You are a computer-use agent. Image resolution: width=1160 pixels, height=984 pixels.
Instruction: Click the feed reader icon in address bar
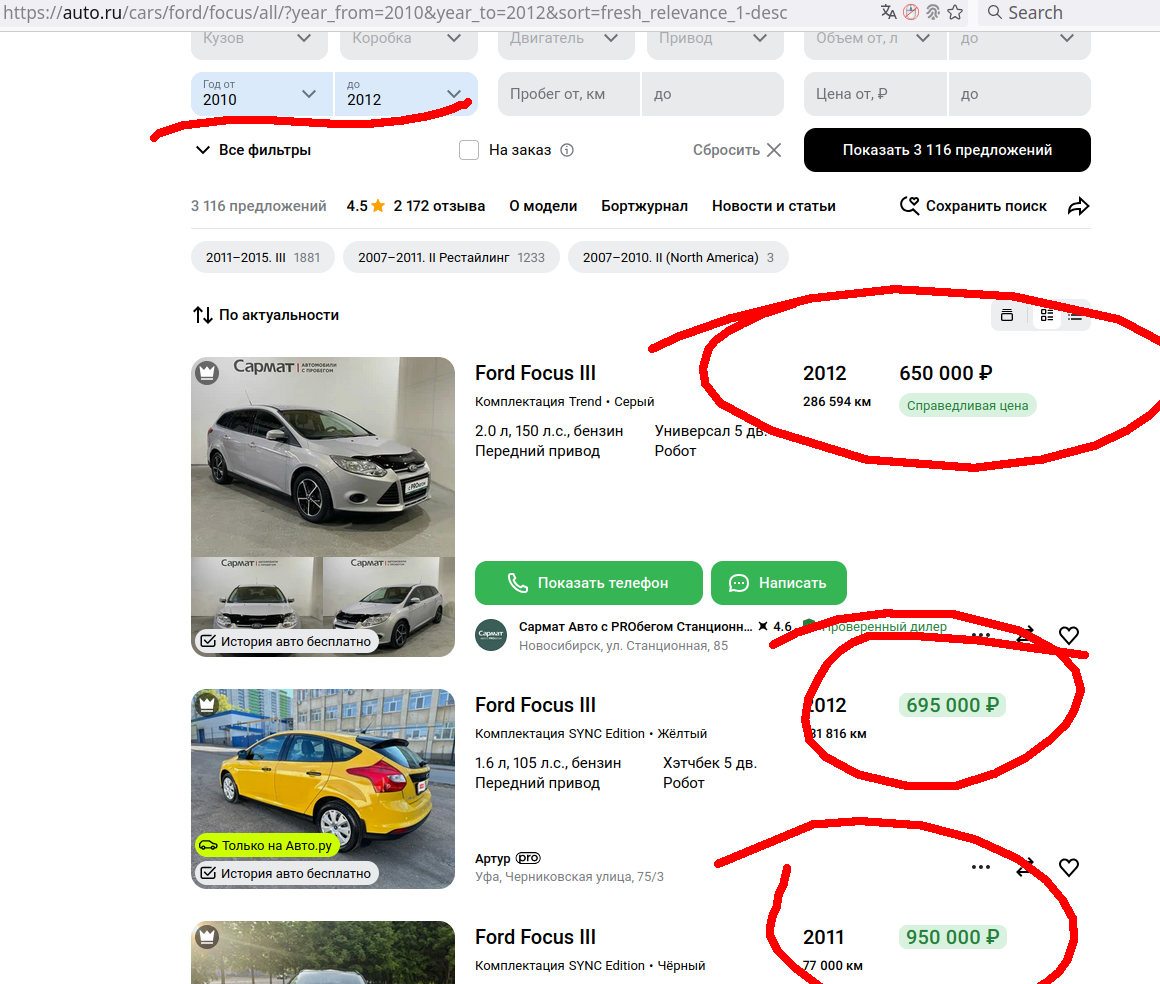[x=933, y=12]
